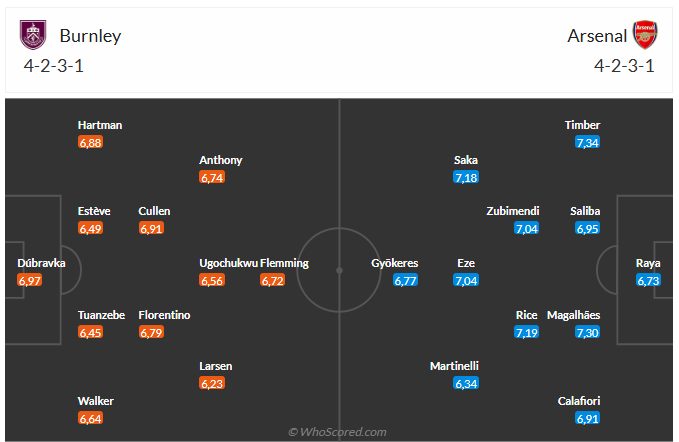Click Larsen's 6.23 rating badge
Viewport: 679px width, 442px height.
click(x=212, y=384)
